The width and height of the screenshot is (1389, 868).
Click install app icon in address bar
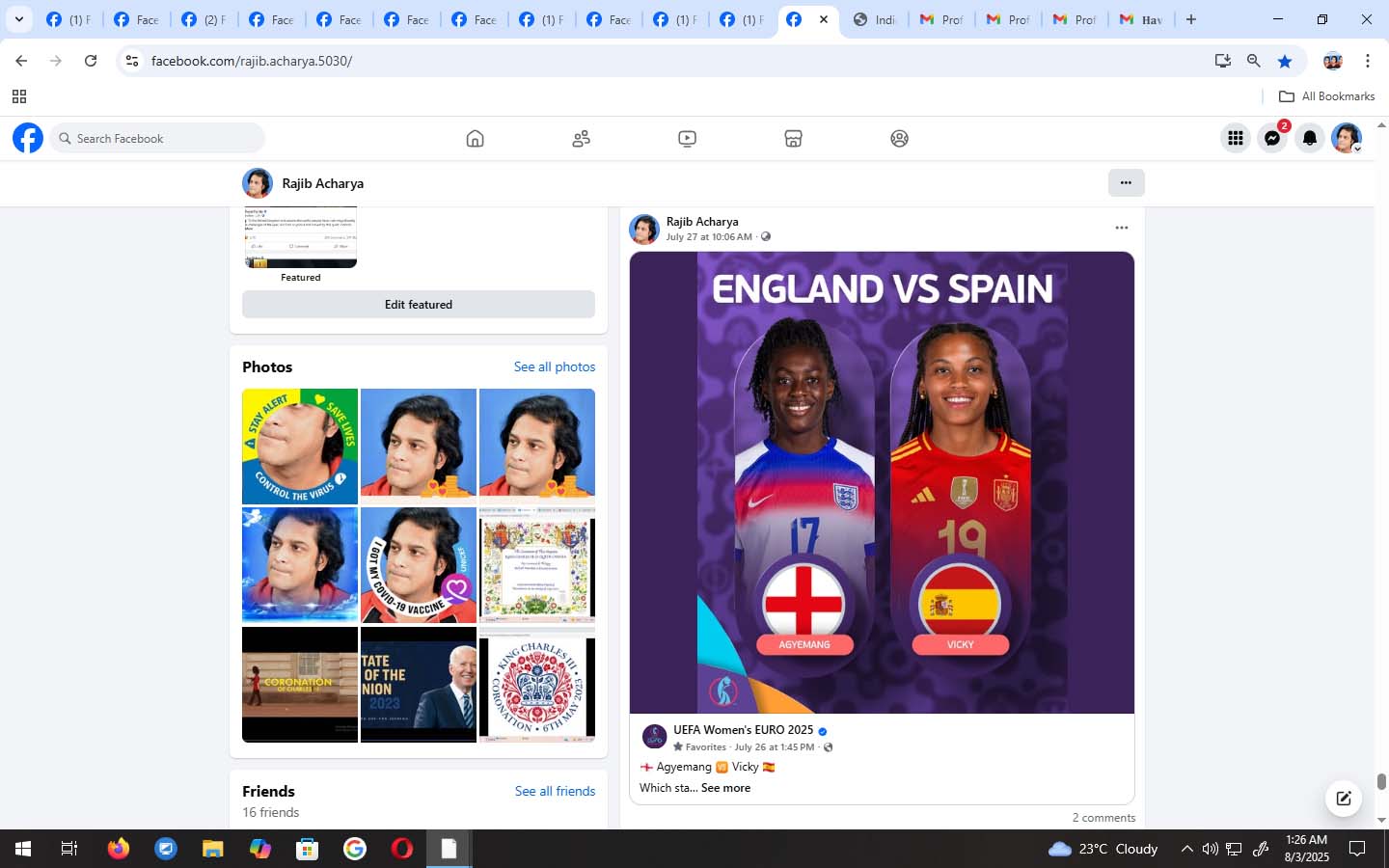pos(1223,61)
